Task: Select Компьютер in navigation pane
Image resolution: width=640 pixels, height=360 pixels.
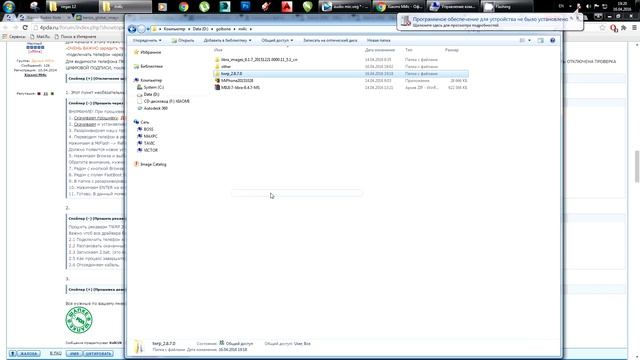Action: 151,80
